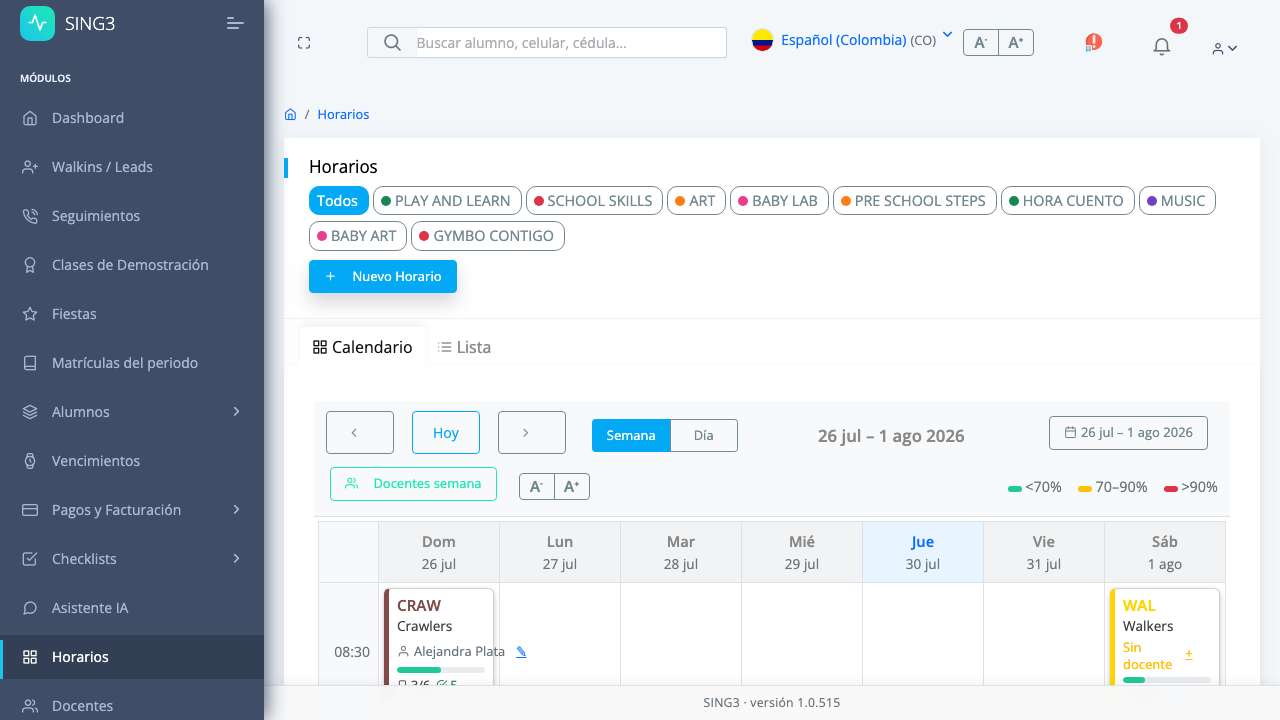The image size is (1280, 720).
Task: Advance to next week arrow
Action: [526, 433]
